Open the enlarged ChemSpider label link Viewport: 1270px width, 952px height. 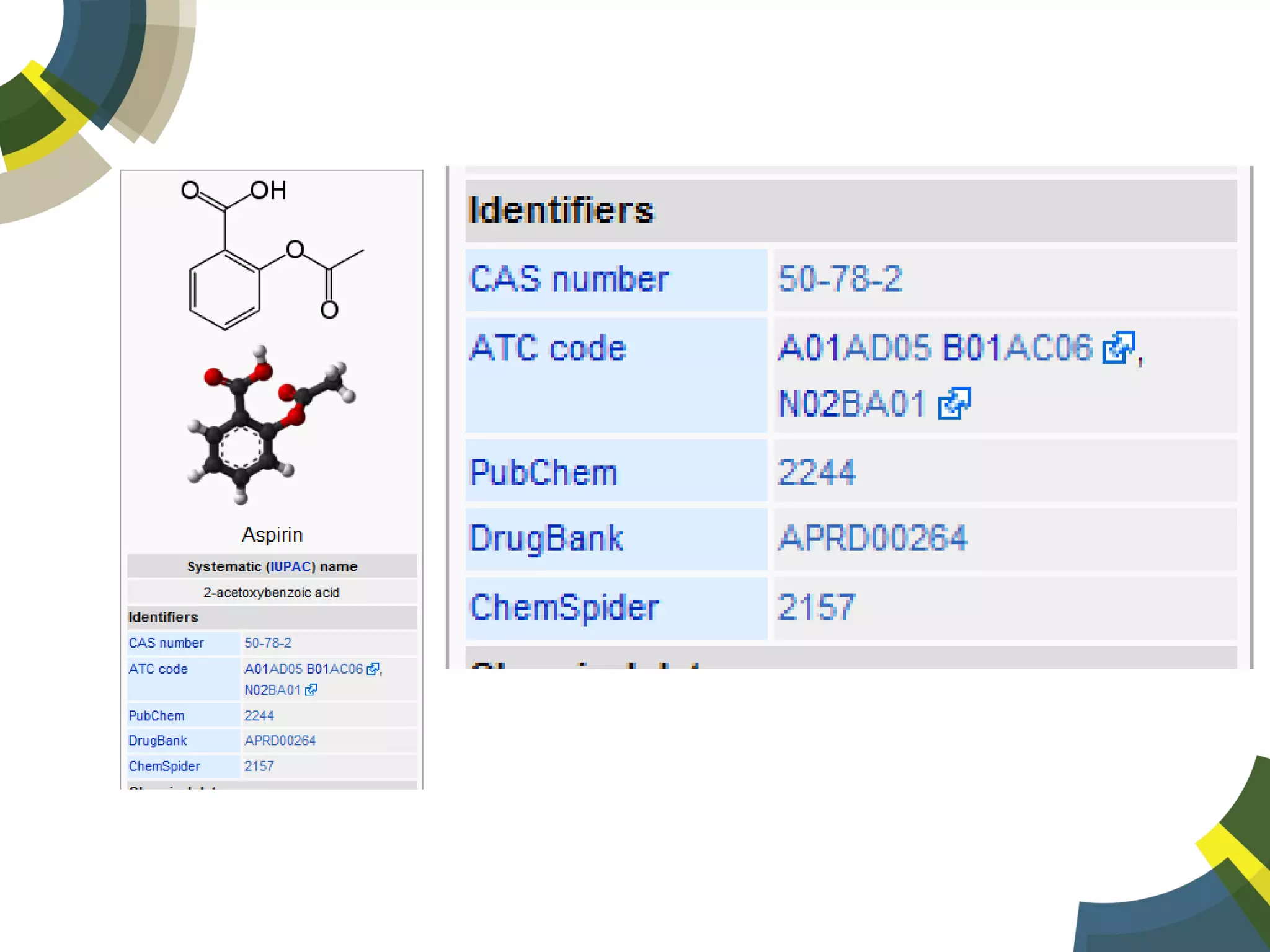point(564,607)
